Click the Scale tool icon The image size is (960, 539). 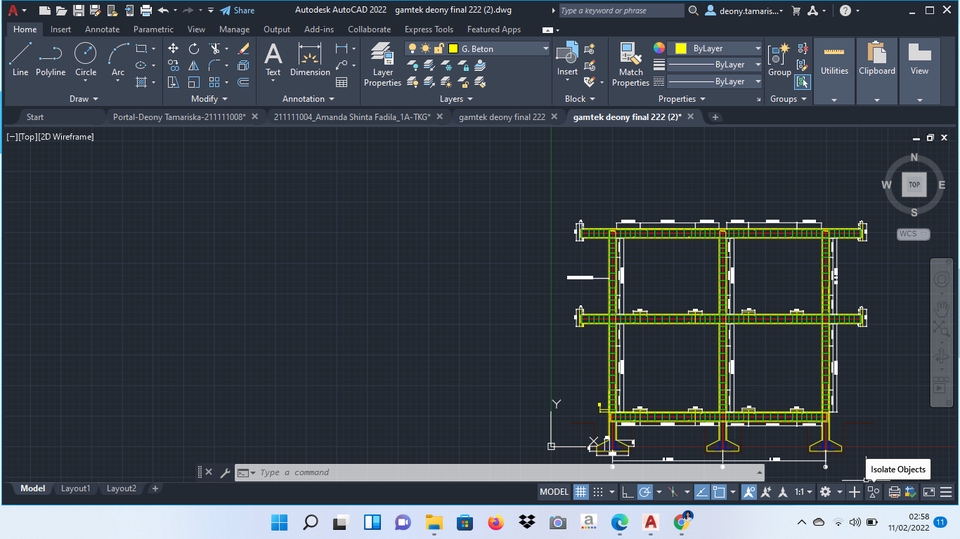[x=193, y=81]
